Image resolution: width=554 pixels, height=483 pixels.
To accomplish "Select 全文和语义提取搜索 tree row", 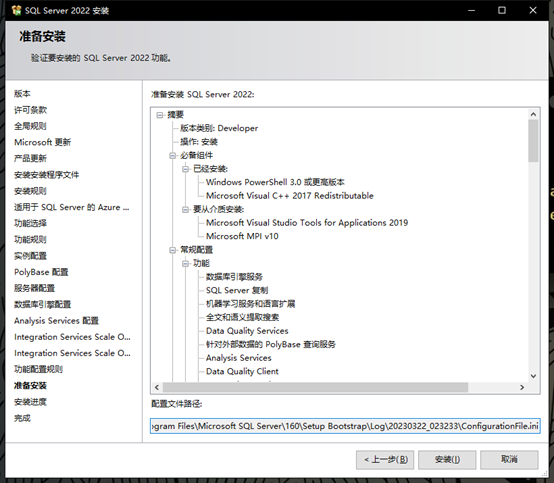I will tap(242, 317).
